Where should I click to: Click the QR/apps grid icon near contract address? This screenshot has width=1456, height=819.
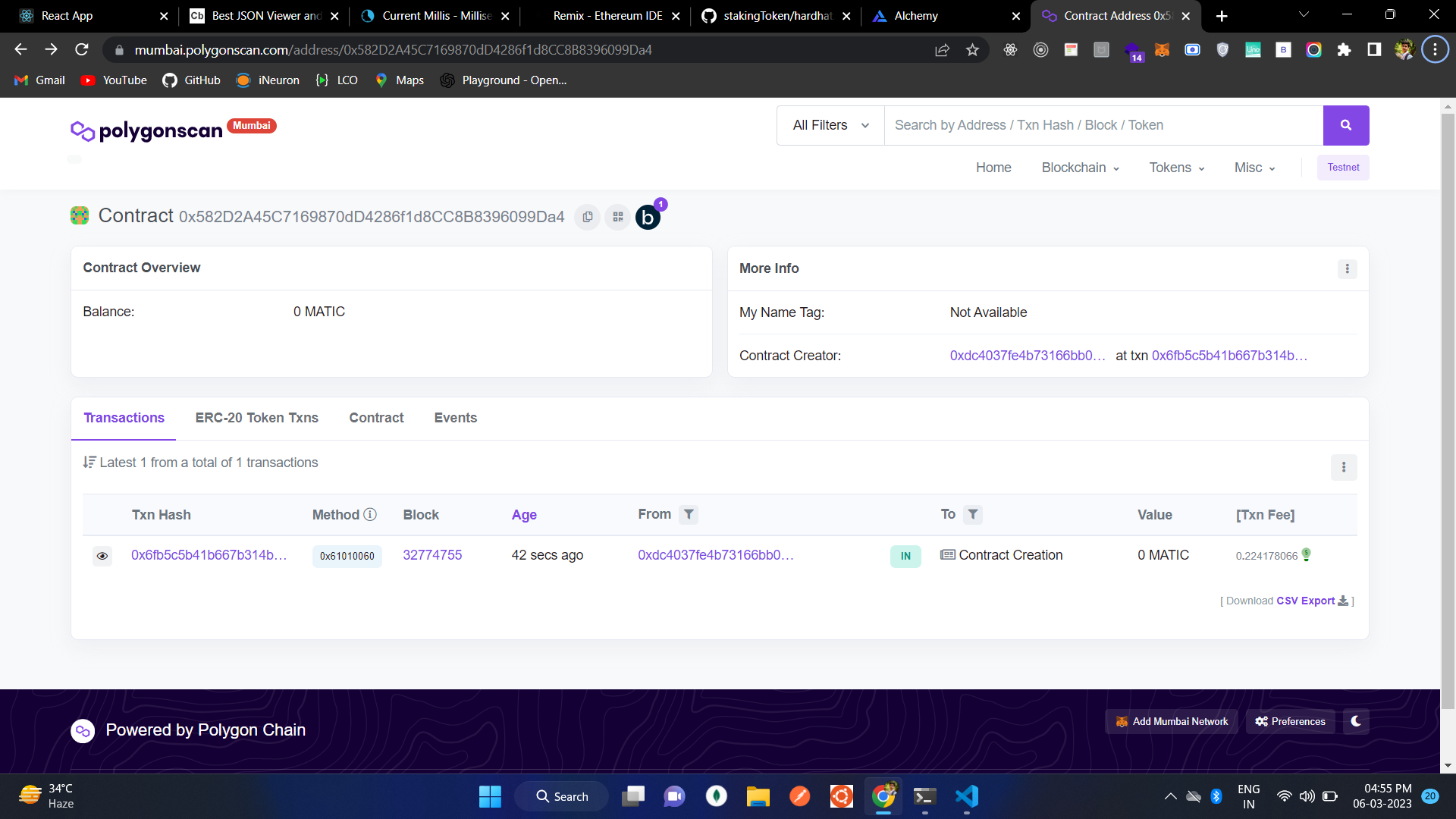click(x=617, y=217)
